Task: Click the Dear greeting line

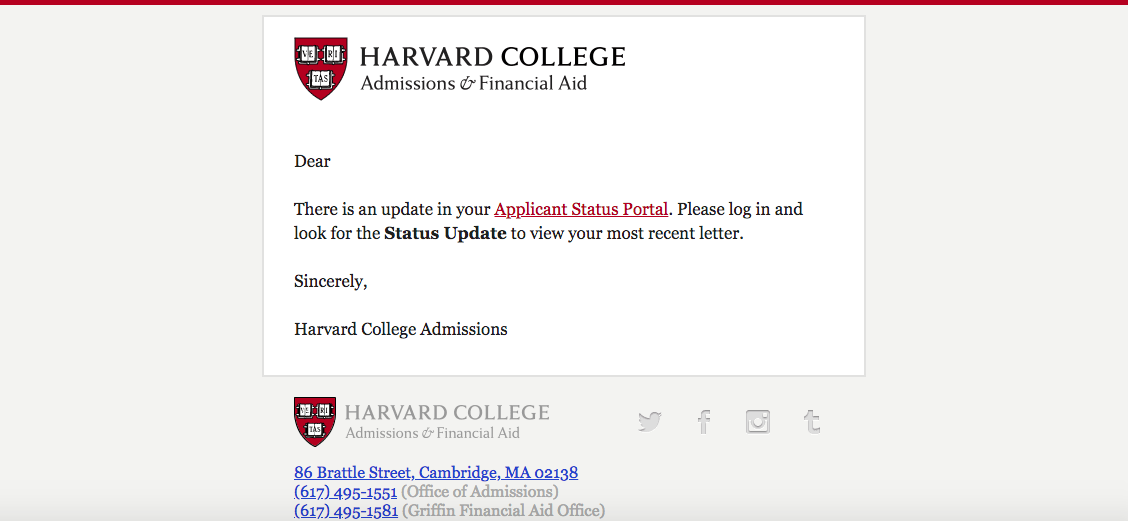Action: click(x=312, y=161)
